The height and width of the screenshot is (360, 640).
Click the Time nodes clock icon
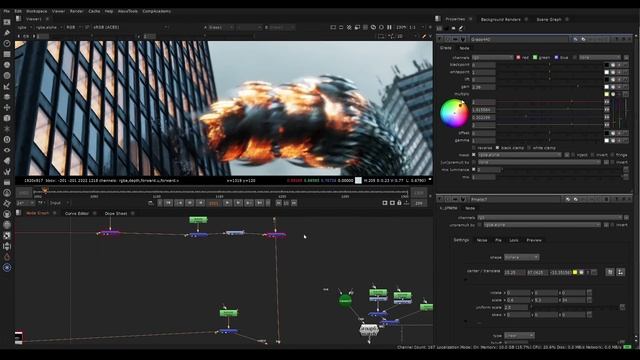point(7,43)
